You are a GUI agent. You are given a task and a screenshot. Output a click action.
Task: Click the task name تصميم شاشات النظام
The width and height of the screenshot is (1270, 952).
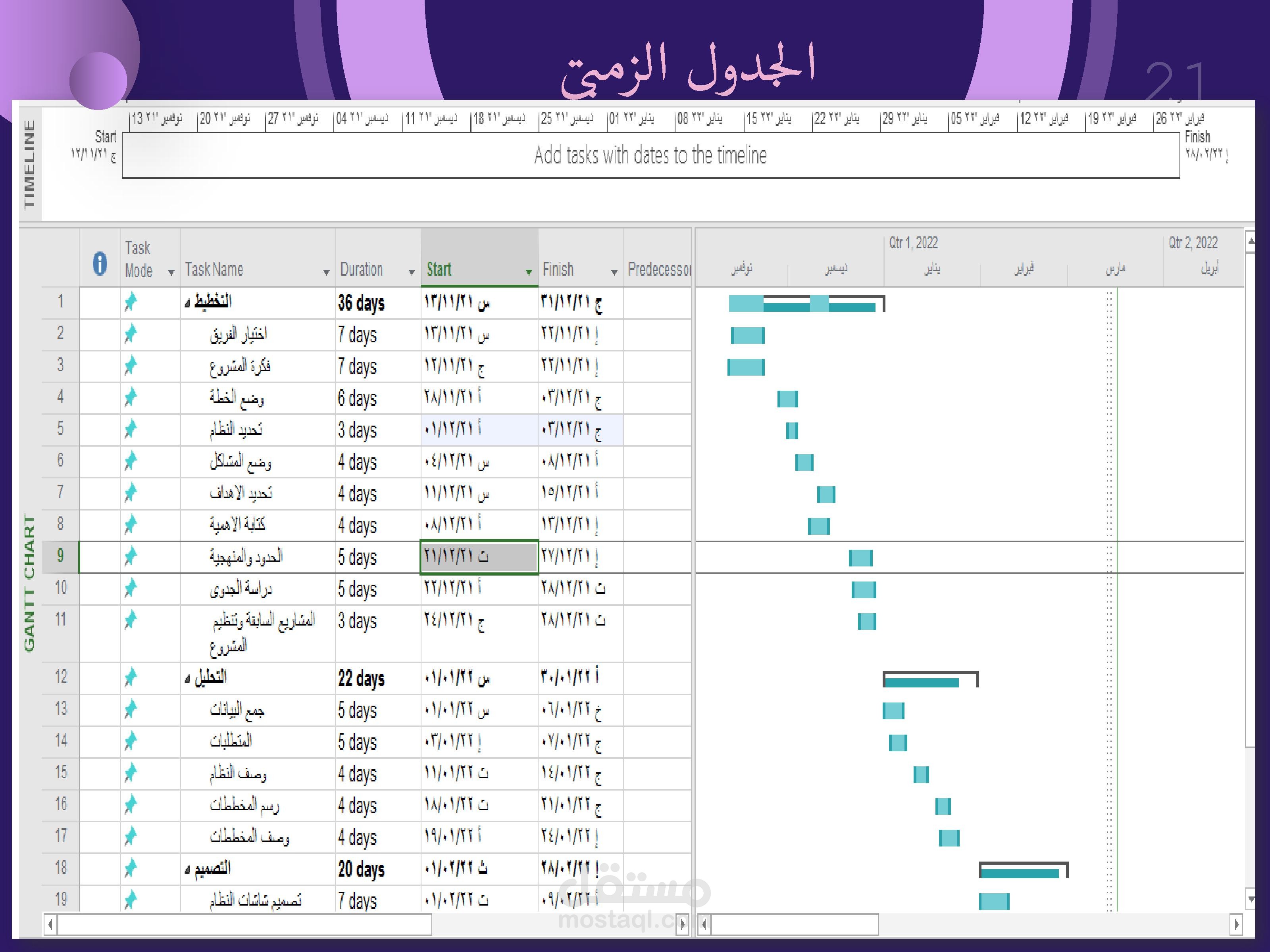255,900
